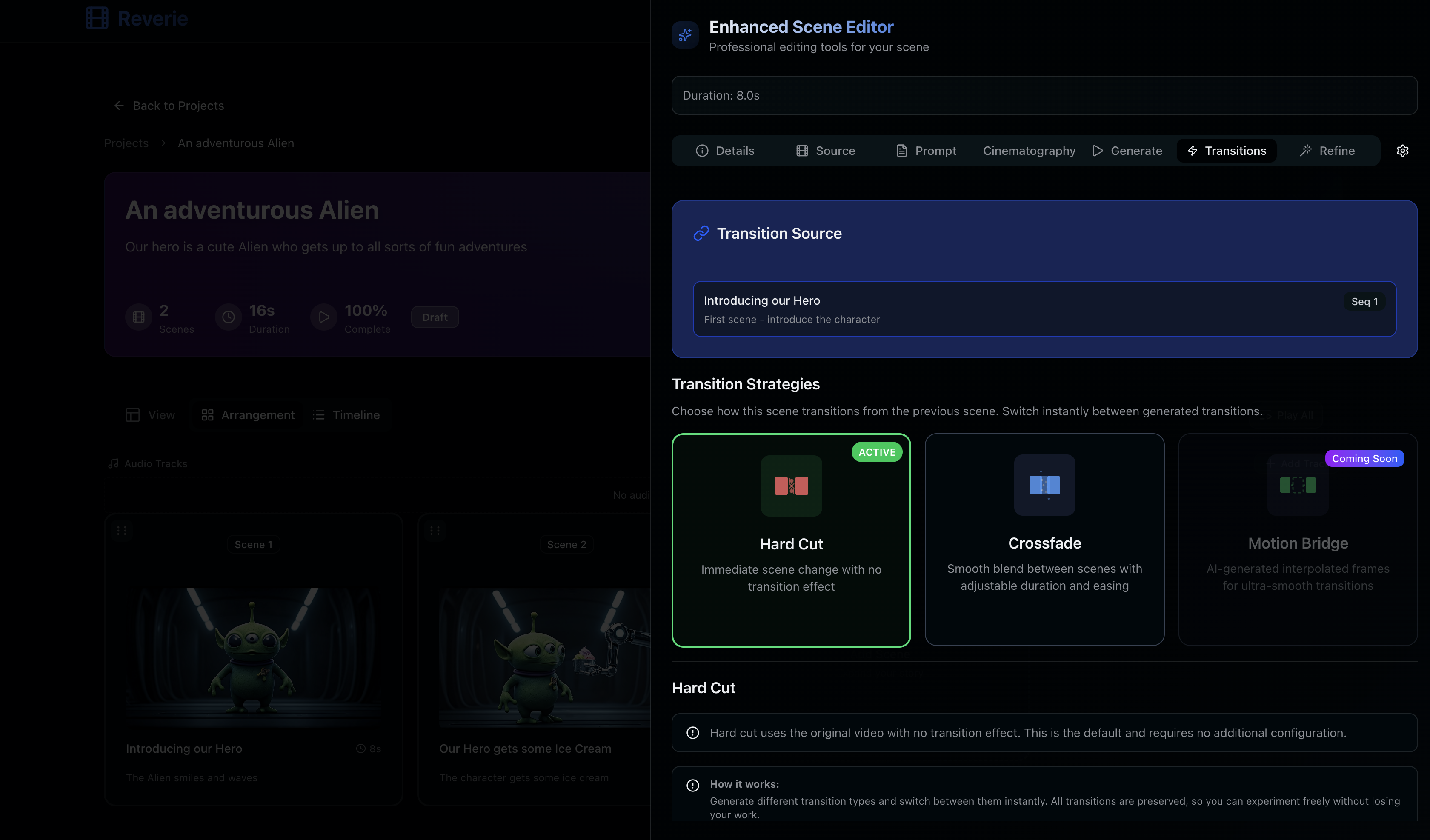Viewport: 1430px width, 840px height.
Task: Switch to the View mode button
Action: click(x=150, y=415)
